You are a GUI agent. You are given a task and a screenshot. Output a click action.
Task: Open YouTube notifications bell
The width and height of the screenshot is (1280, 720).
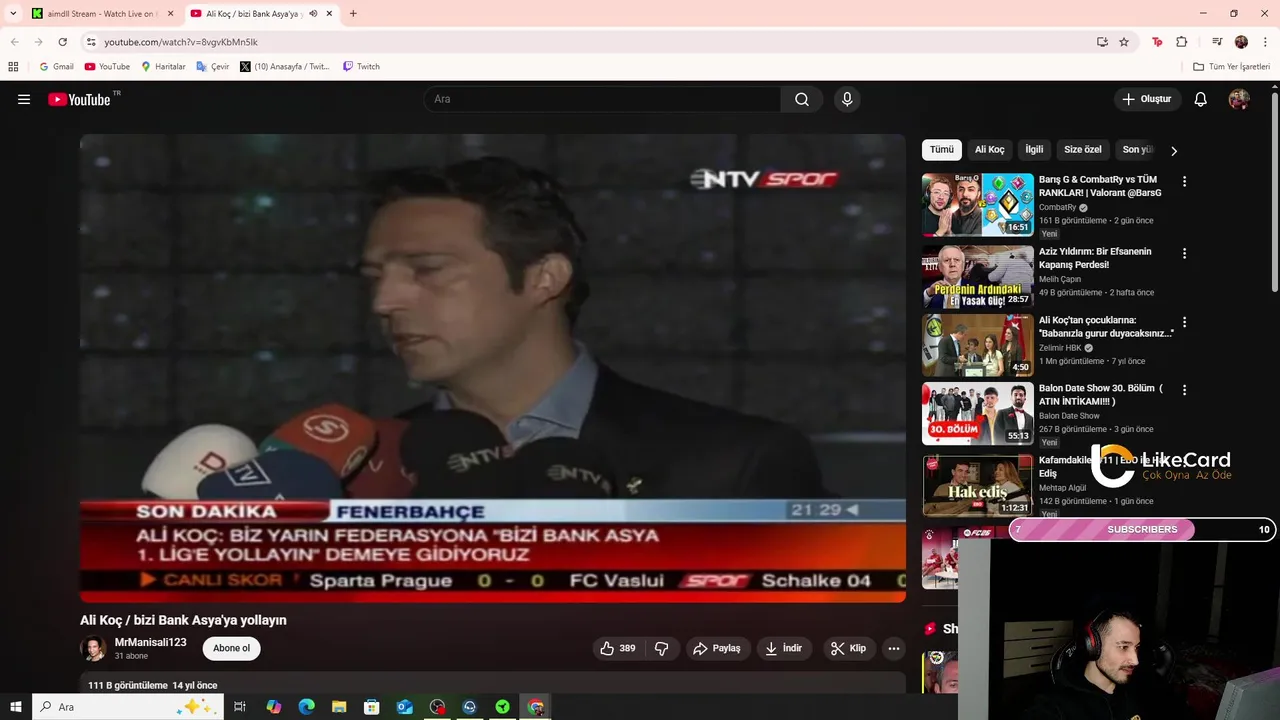point(1201,99)
